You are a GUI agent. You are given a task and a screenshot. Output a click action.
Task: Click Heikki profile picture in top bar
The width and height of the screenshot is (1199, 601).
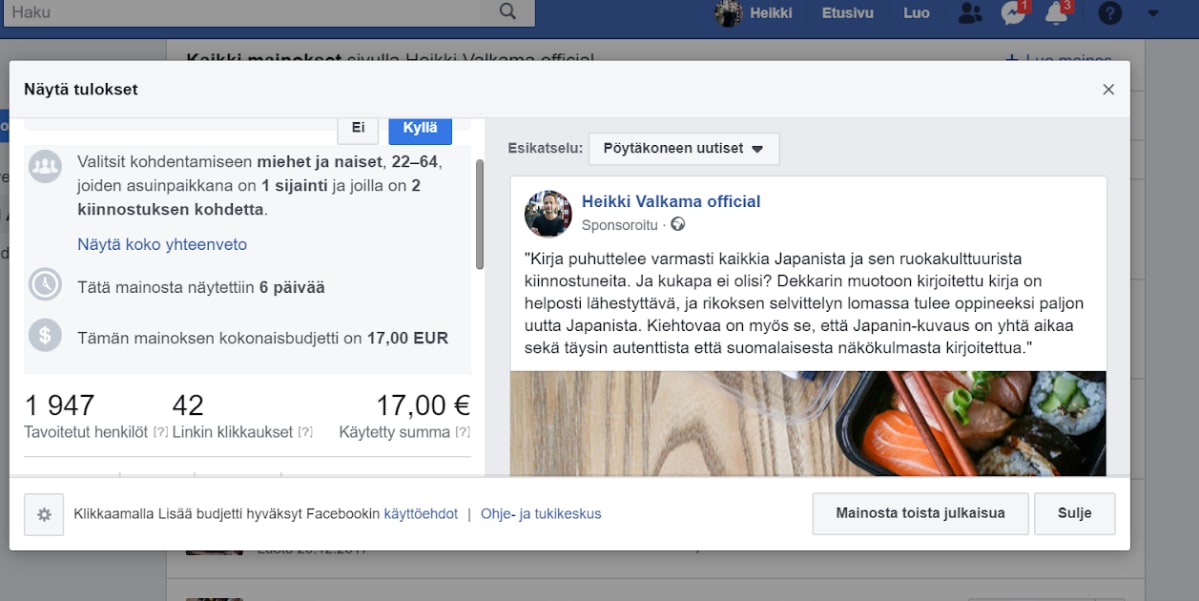point(728,13)
